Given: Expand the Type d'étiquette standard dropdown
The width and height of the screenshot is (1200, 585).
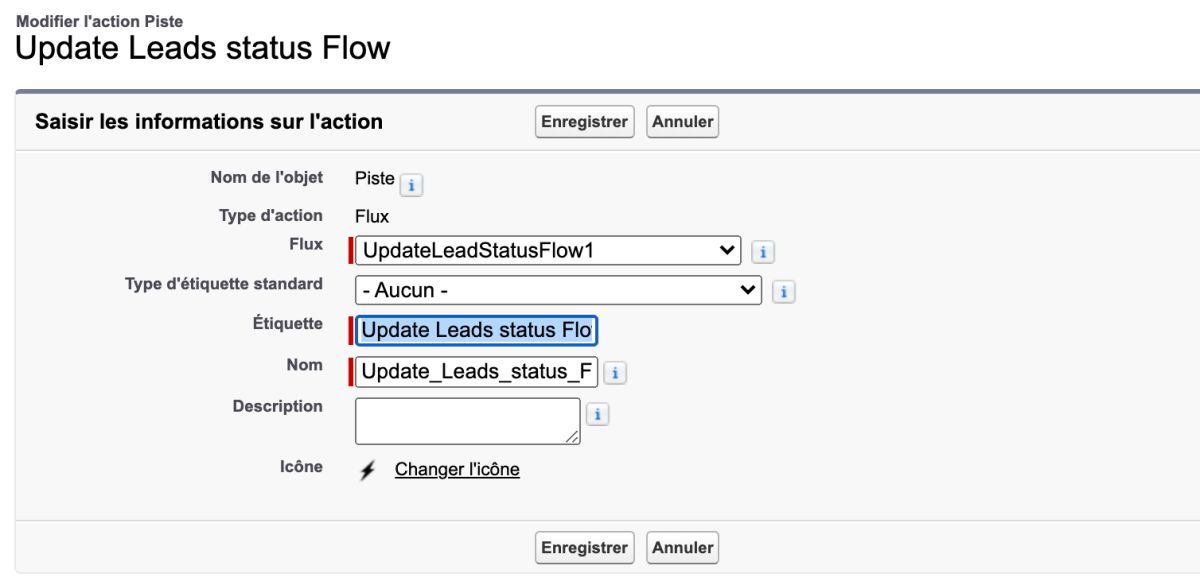Looking at the screenshot, I should click(x=558, y=290).
